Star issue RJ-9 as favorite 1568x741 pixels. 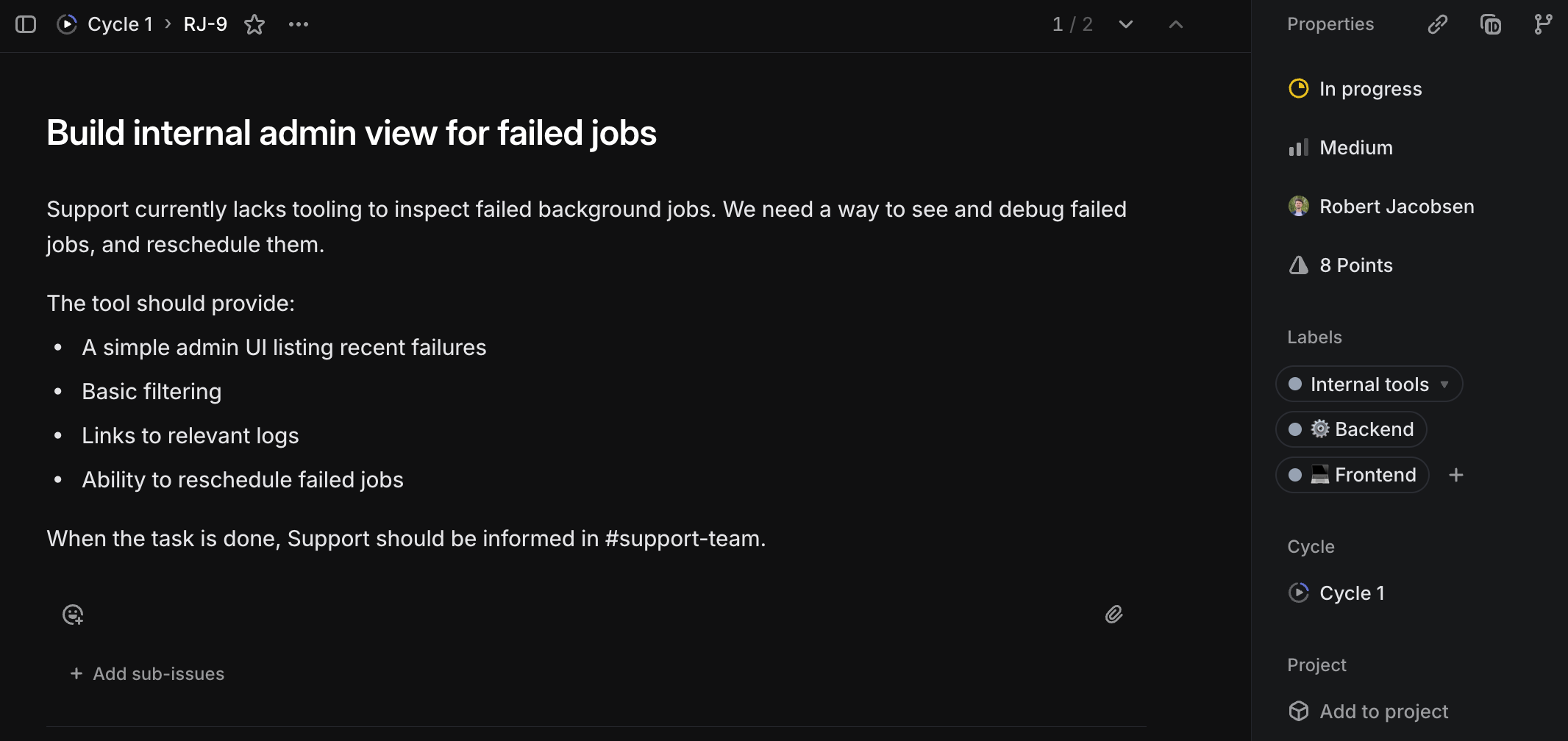point(254,24)
